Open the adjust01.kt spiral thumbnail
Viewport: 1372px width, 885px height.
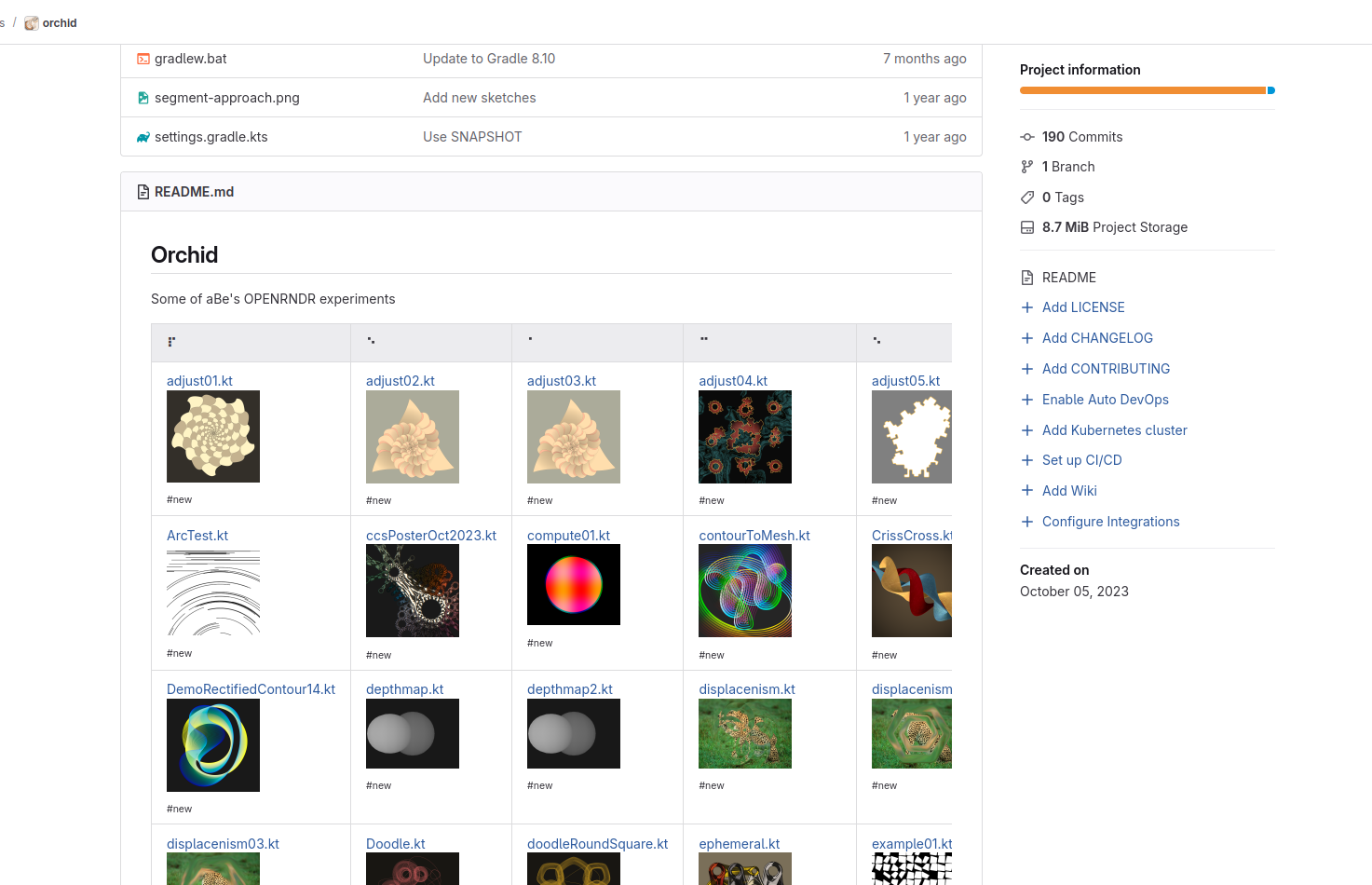click(213, 436)
